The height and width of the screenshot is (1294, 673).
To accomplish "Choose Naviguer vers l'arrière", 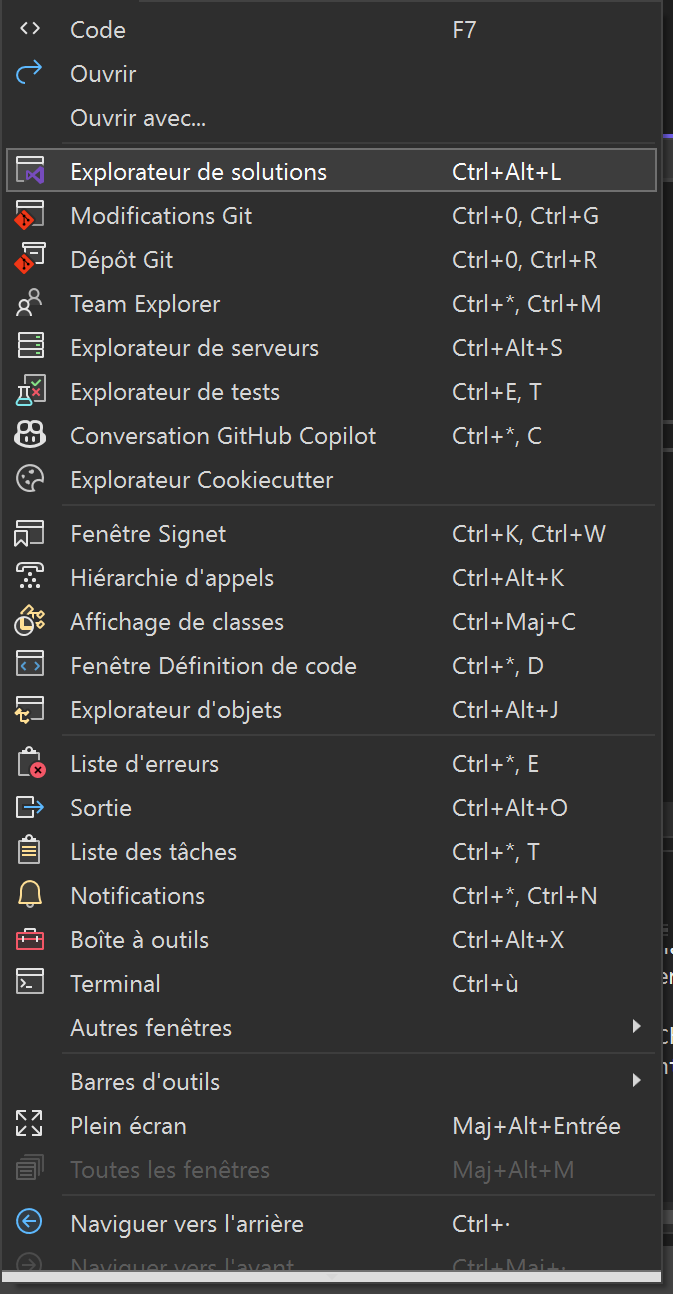I will (x=186, y=1224).
